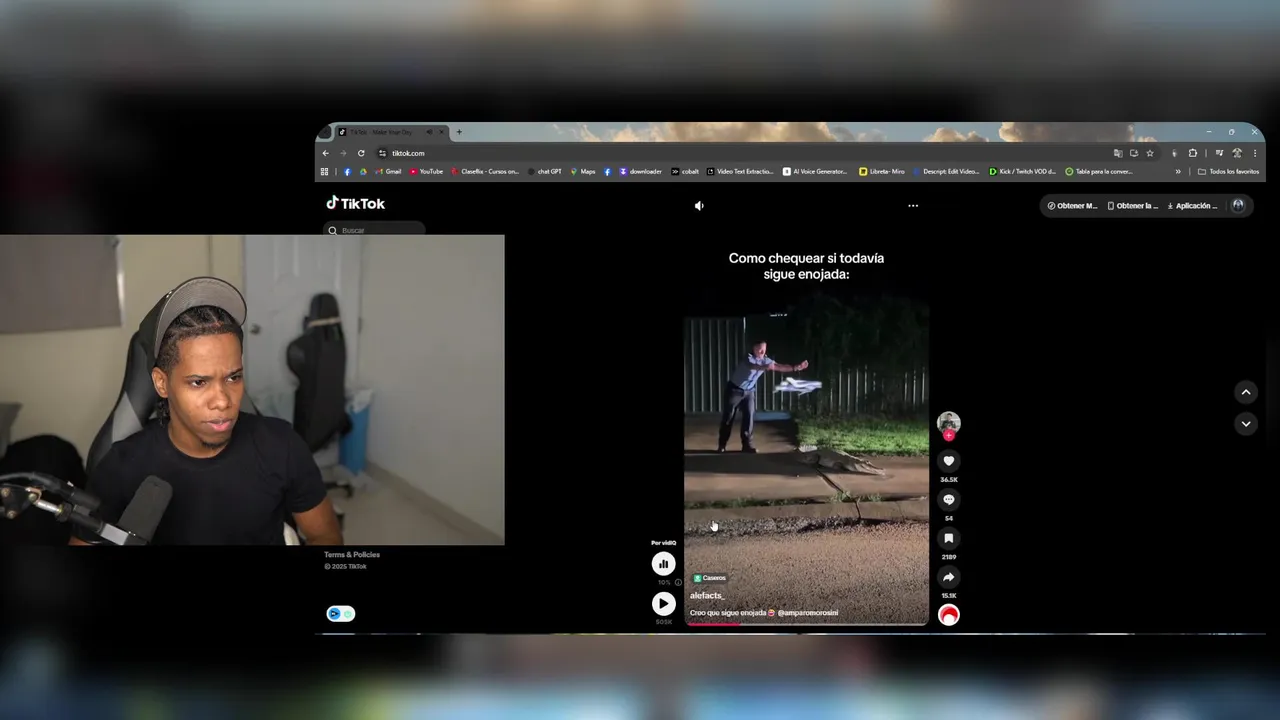The width and height of the screenshot is (1280, 720).
Task: Close the TikTok browser tab
Action: [x=442, y=132]
